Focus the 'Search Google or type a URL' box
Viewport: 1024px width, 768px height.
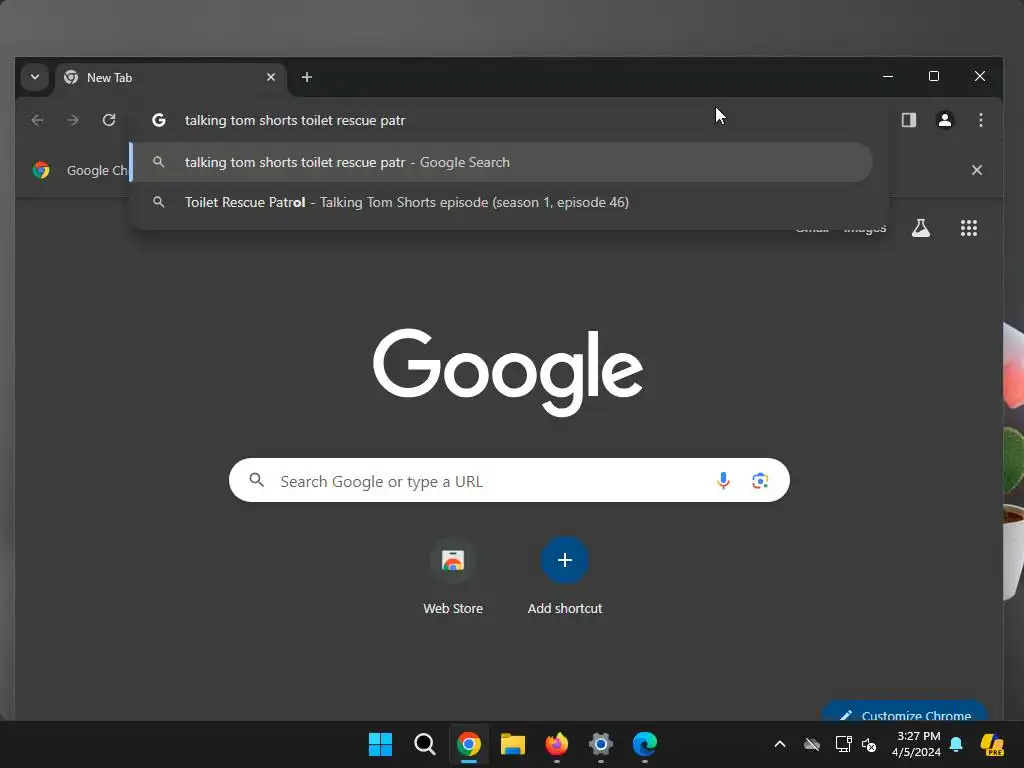[x=509, y=481]
